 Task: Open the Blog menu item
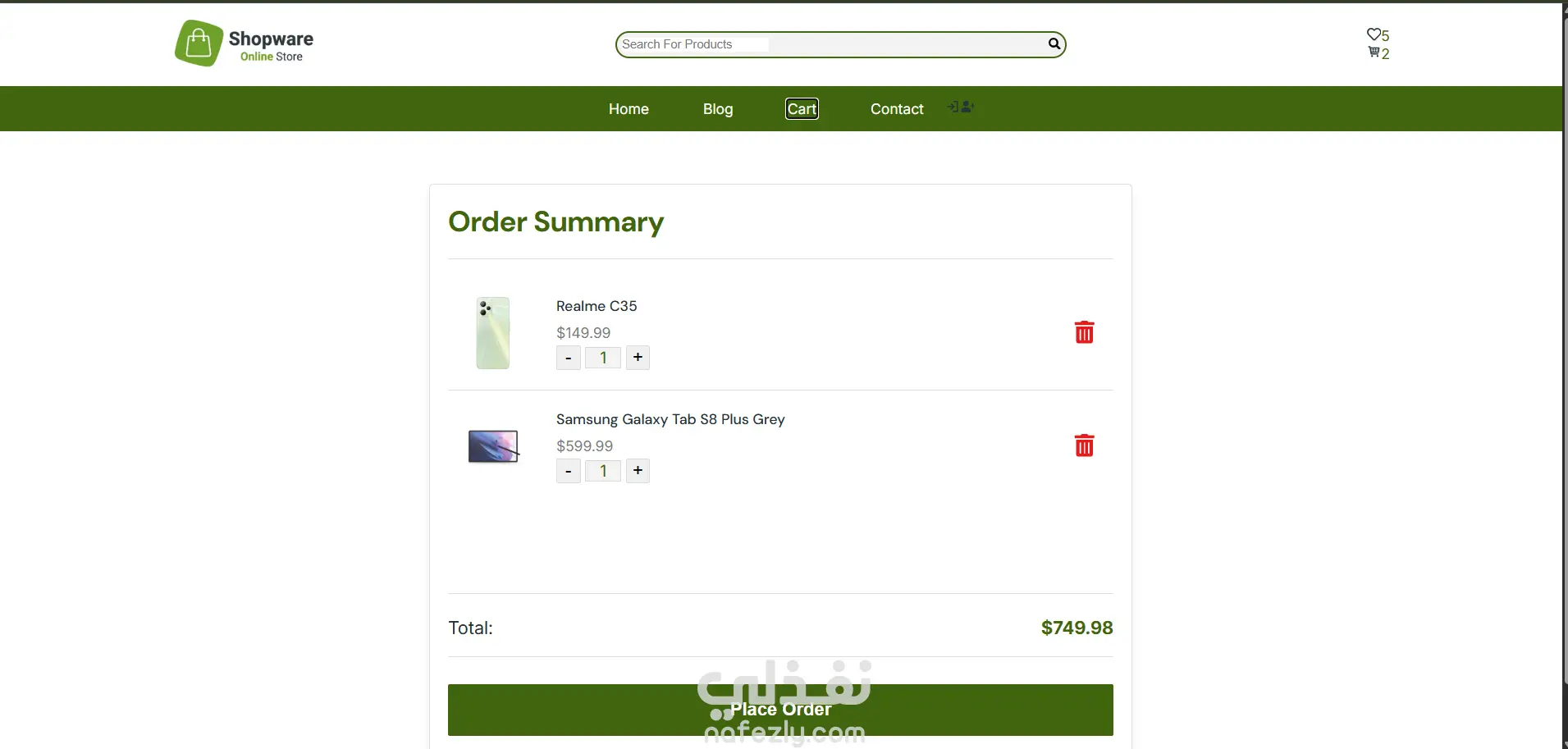click(x=718, y=109)
